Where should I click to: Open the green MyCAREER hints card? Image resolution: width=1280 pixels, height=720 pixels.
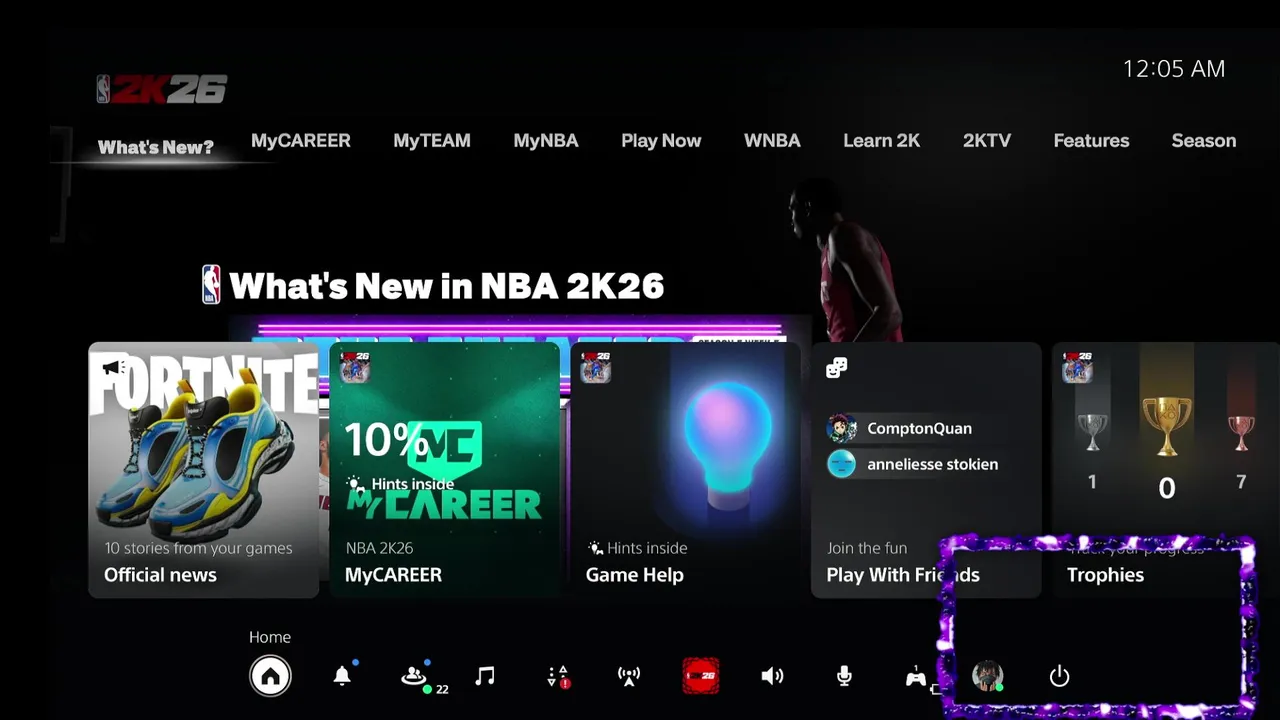coord(445,470)
